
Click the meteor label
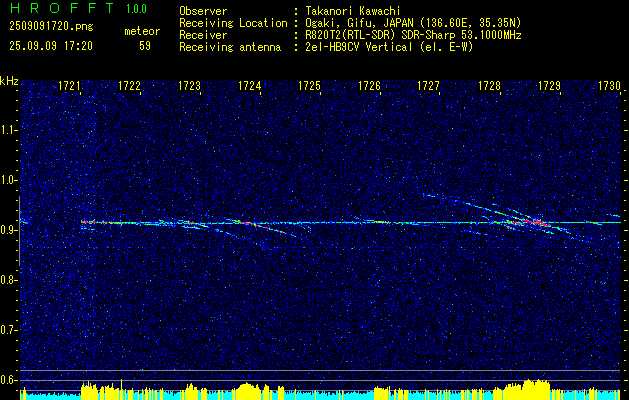pyautogui.click(x=142, y=31)
